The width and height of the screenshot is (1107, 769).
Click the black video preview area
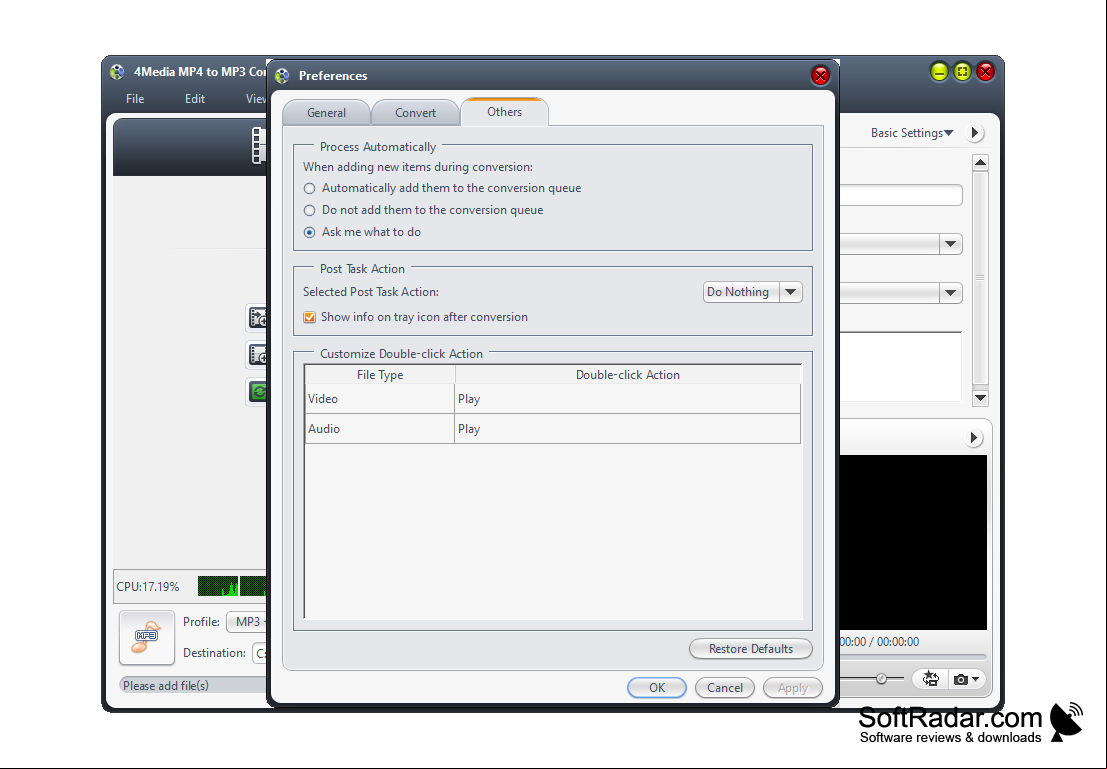point(913,542)
